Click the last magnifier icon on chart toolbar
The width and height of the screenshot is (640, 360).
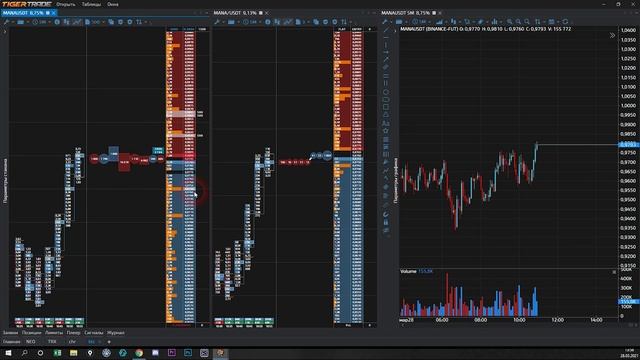(527, 22)
